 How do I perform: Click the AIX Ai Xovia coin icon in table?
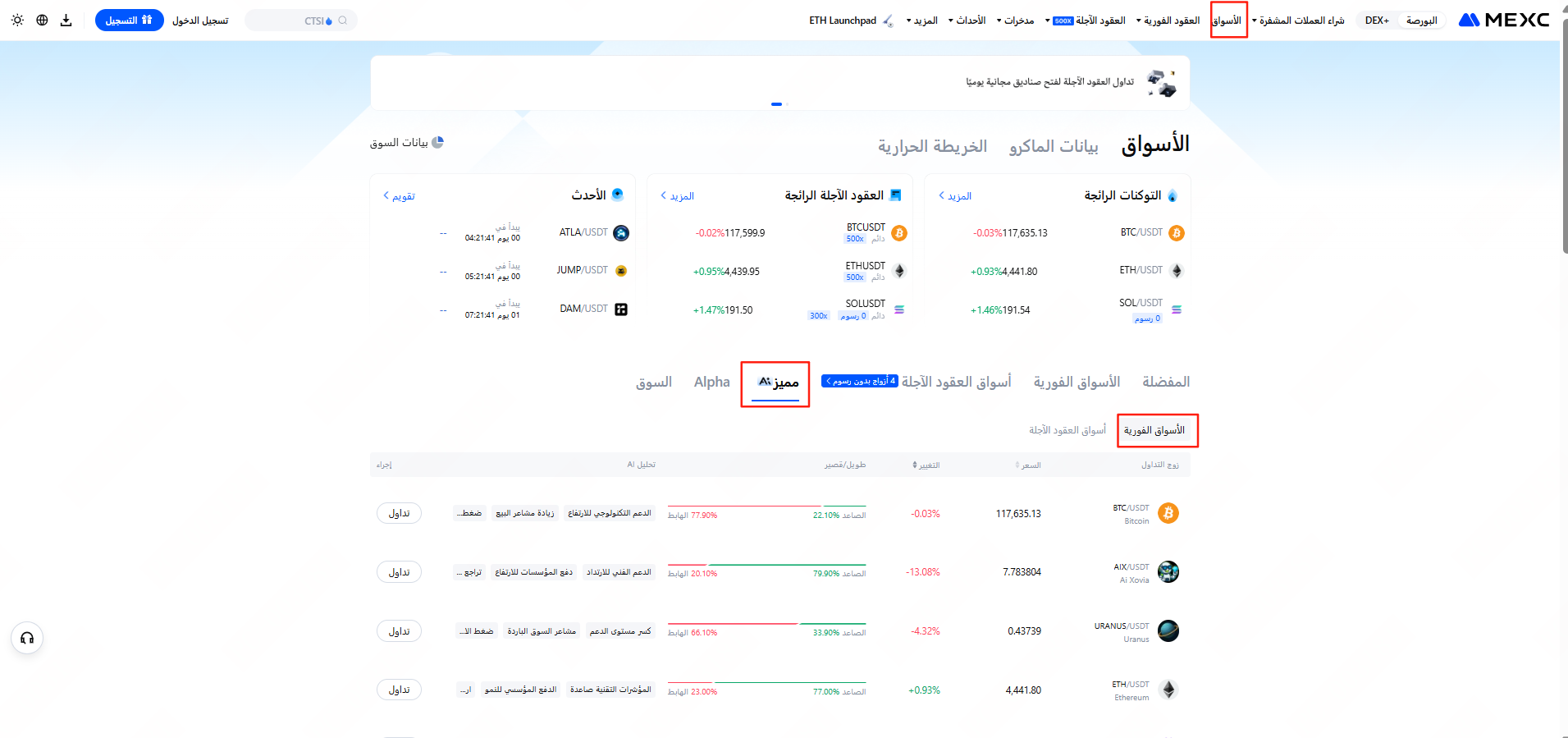click(1168, 572)
